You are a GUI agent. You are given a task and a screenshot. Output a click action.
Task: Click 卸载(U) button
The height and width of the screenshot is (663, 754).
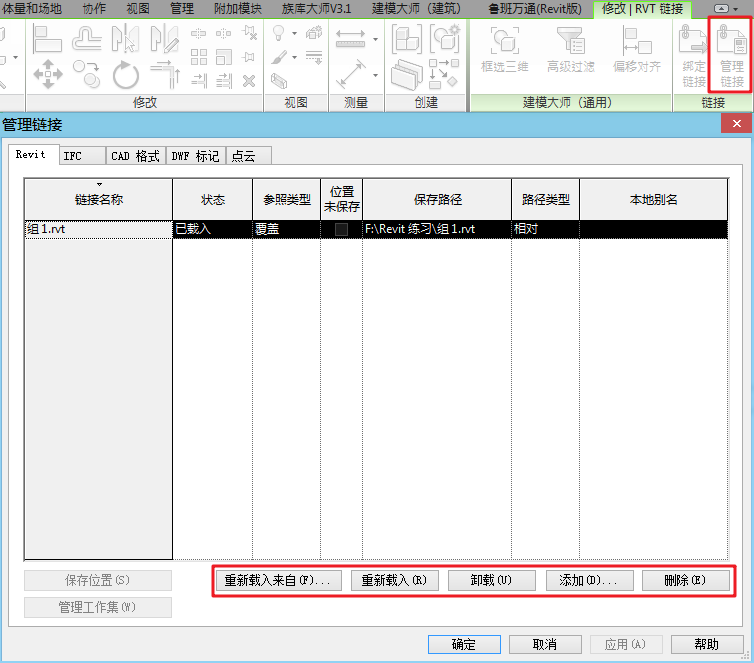tap(491, 580)
